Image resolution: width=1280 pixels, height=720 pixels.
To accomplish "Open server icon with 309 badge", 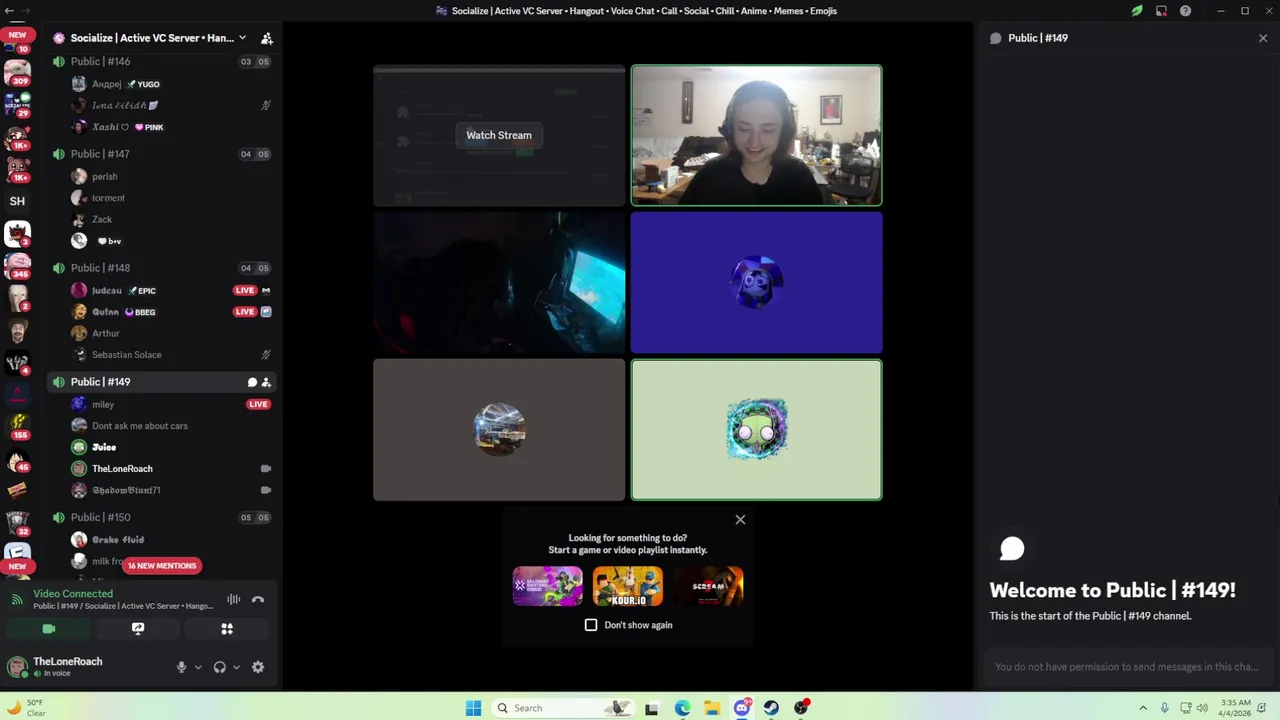I will [x=17, y=72].
